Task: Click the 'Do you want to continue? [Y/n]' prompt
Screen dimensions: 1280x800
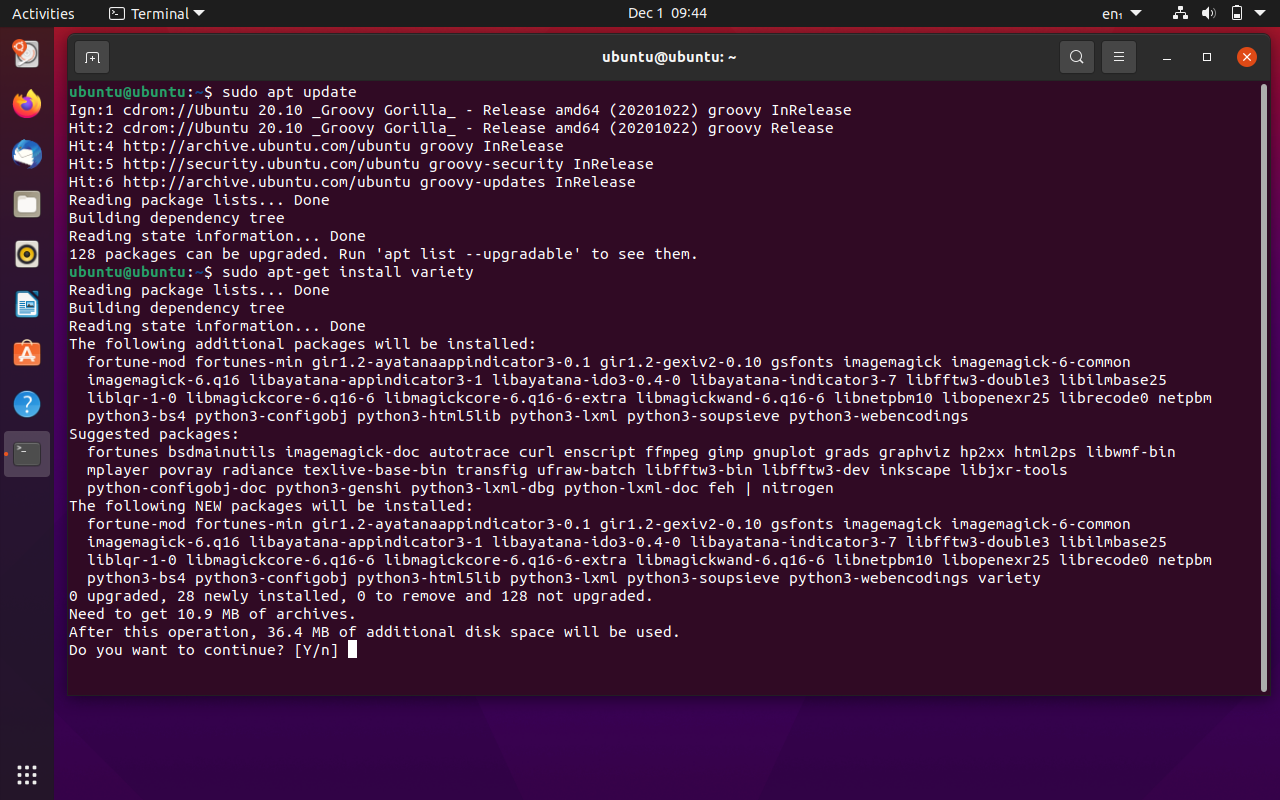Action: (204, 650)
